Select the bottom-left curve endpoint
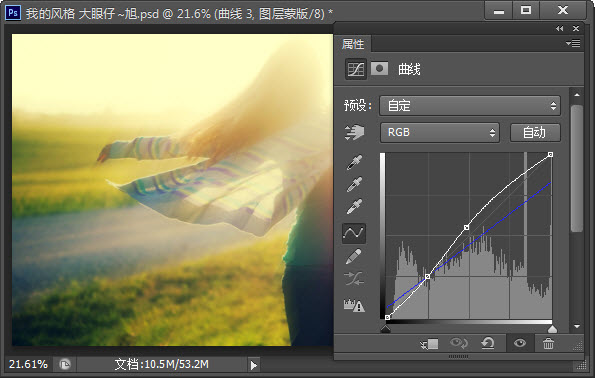 [x=387, y=317]
